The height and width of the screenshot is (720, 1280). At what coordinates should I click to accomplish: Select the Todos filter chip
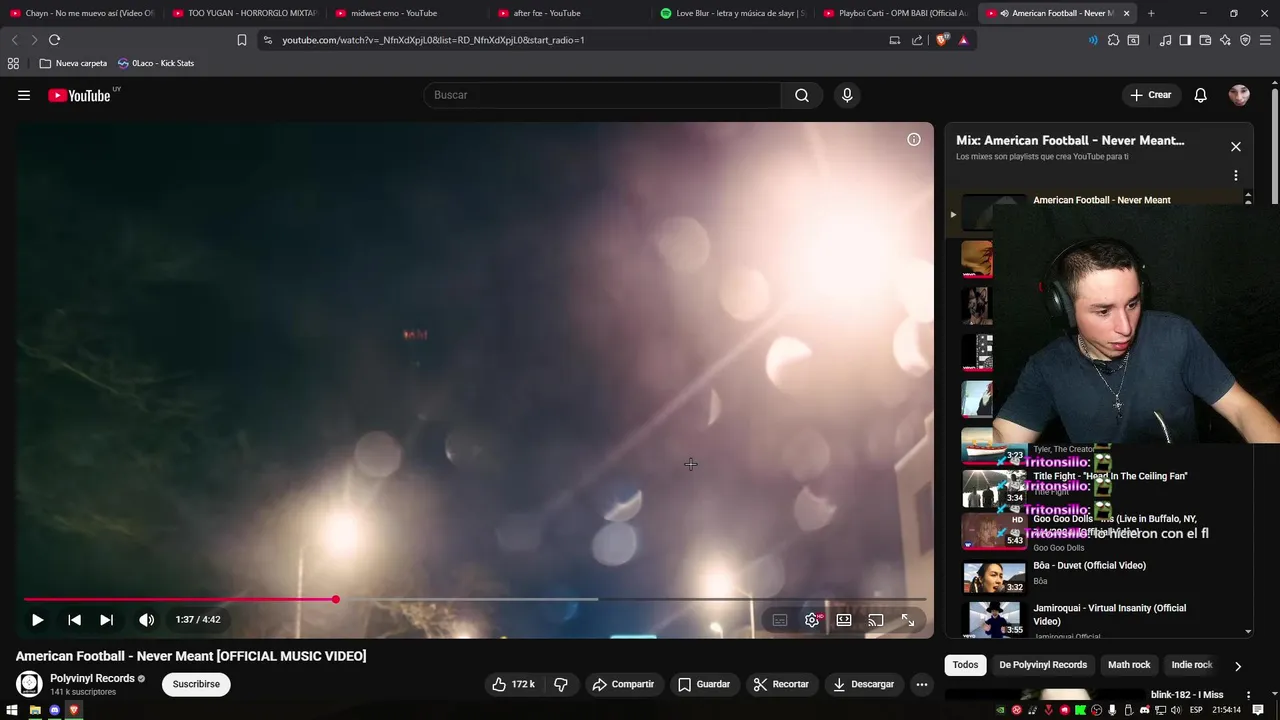965,665
